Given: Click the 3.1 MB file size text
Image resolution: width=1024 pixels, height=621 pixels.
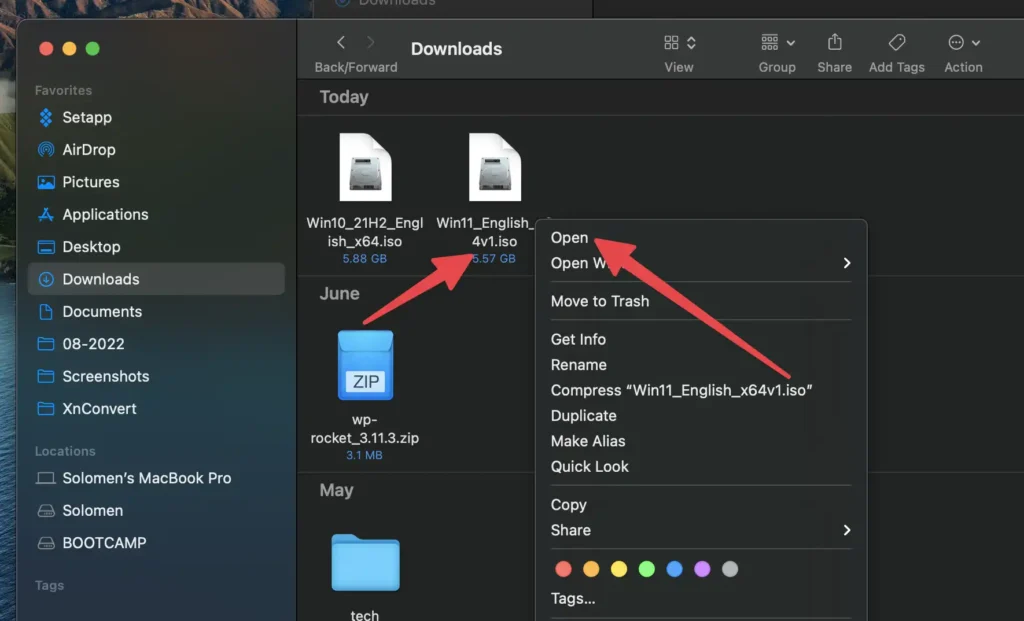Looking at the screenshot, I should point(364,455).
